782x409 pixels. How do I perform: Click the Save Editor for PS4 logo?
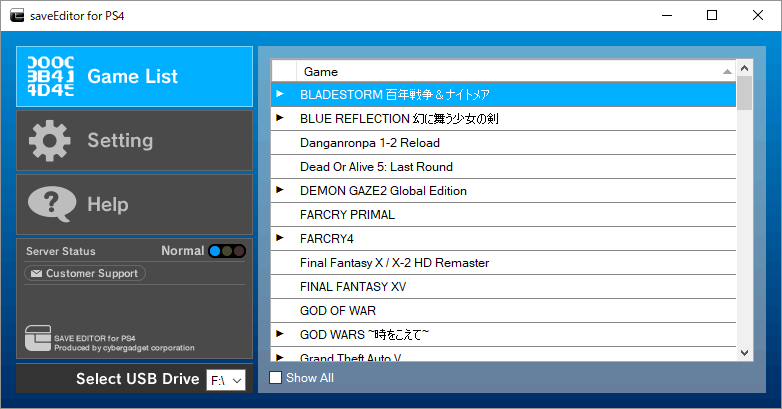click(37, 340)
